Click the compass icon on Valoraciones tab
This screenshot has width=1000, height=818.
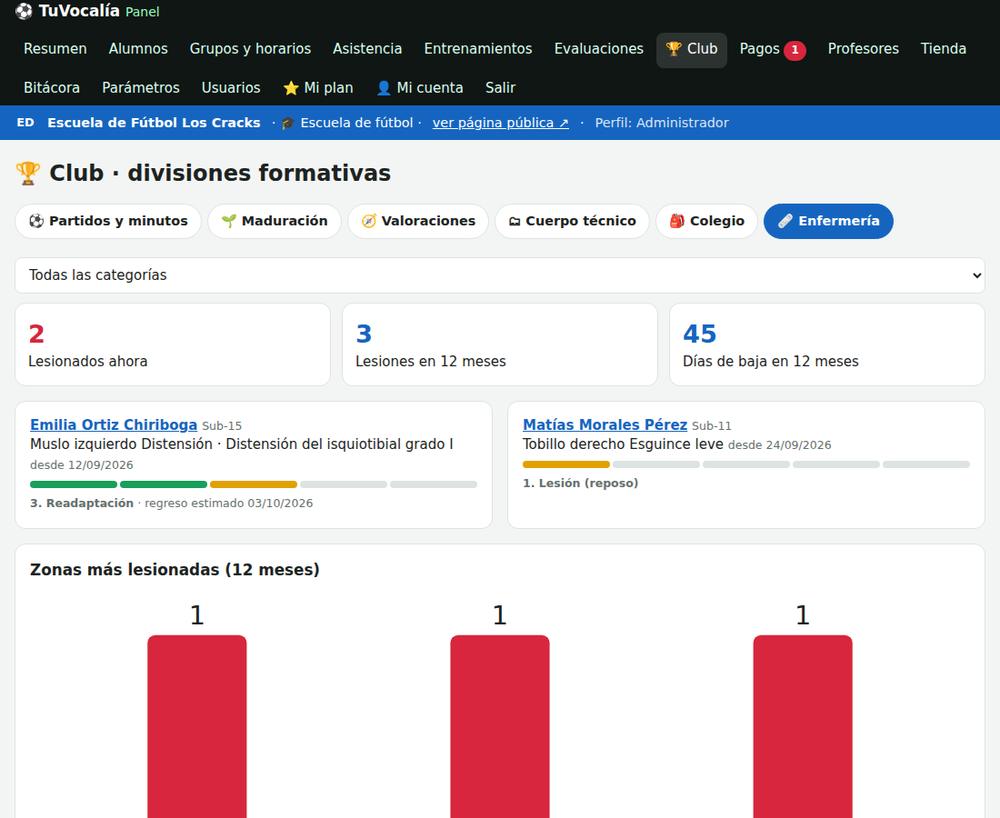click(x=369, y=221)
